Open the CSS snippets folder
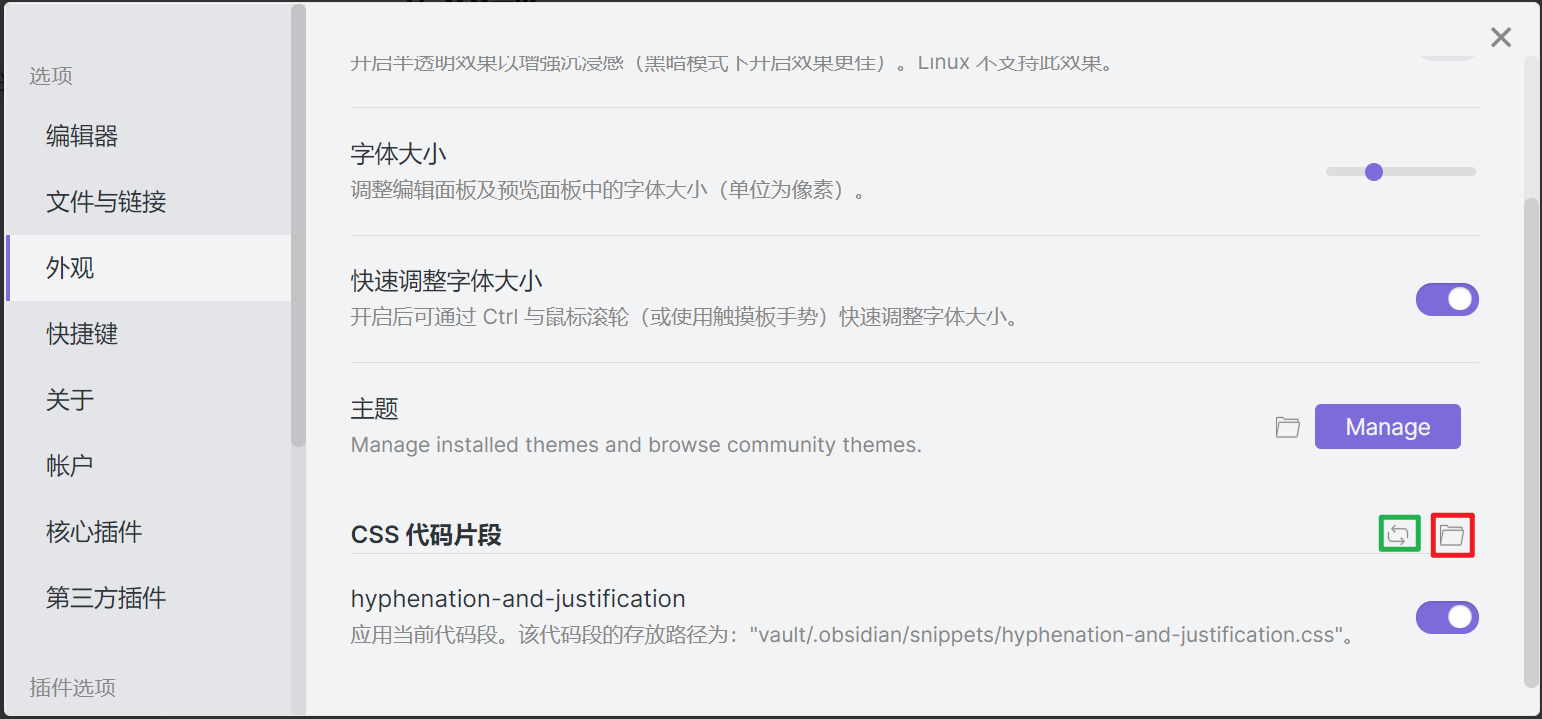The width and height of the screenshot is (1542, 719). [1452, 534]
